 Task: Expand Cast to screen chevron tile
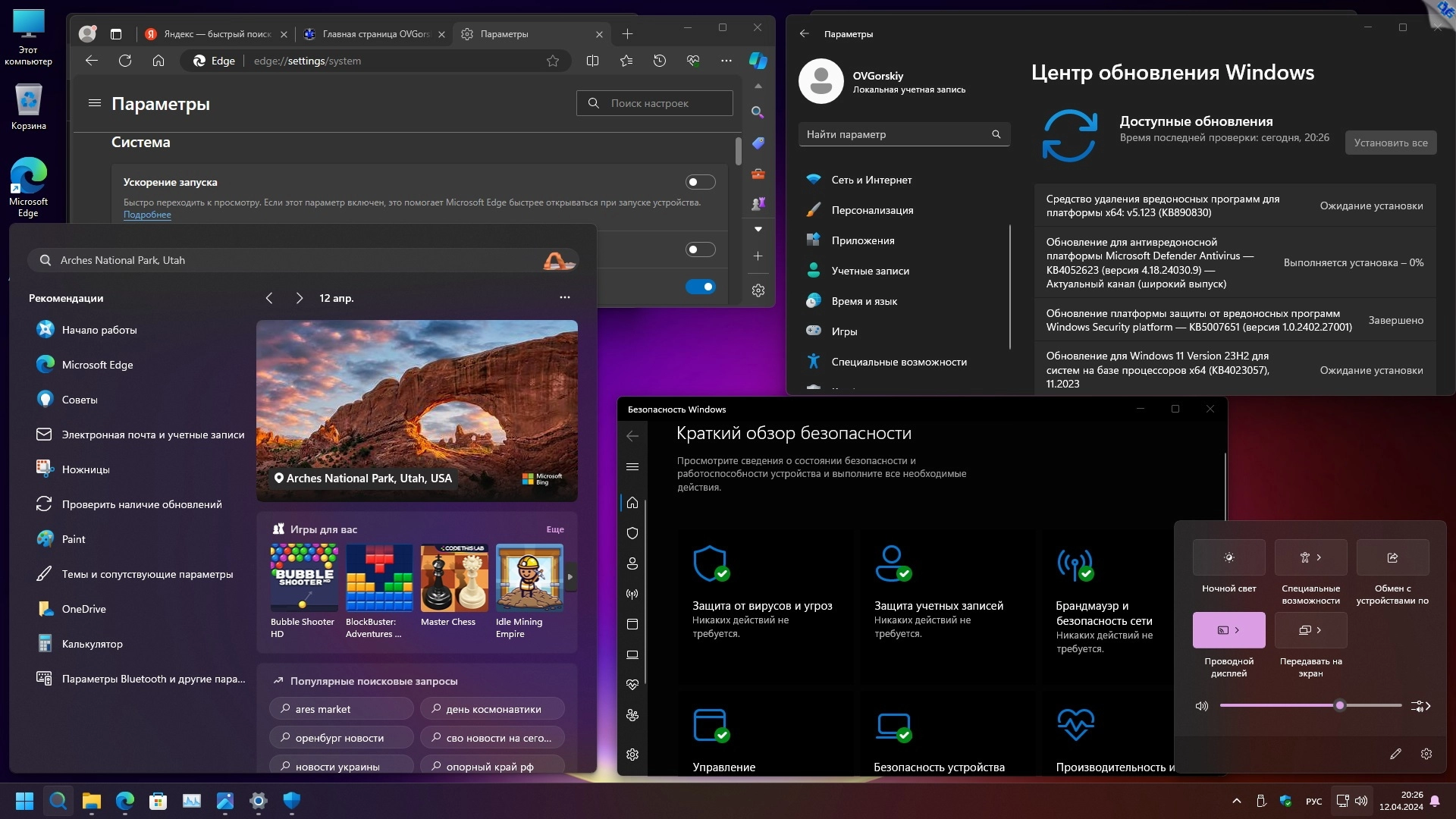pyautogui.click(x=1319, y=630)
